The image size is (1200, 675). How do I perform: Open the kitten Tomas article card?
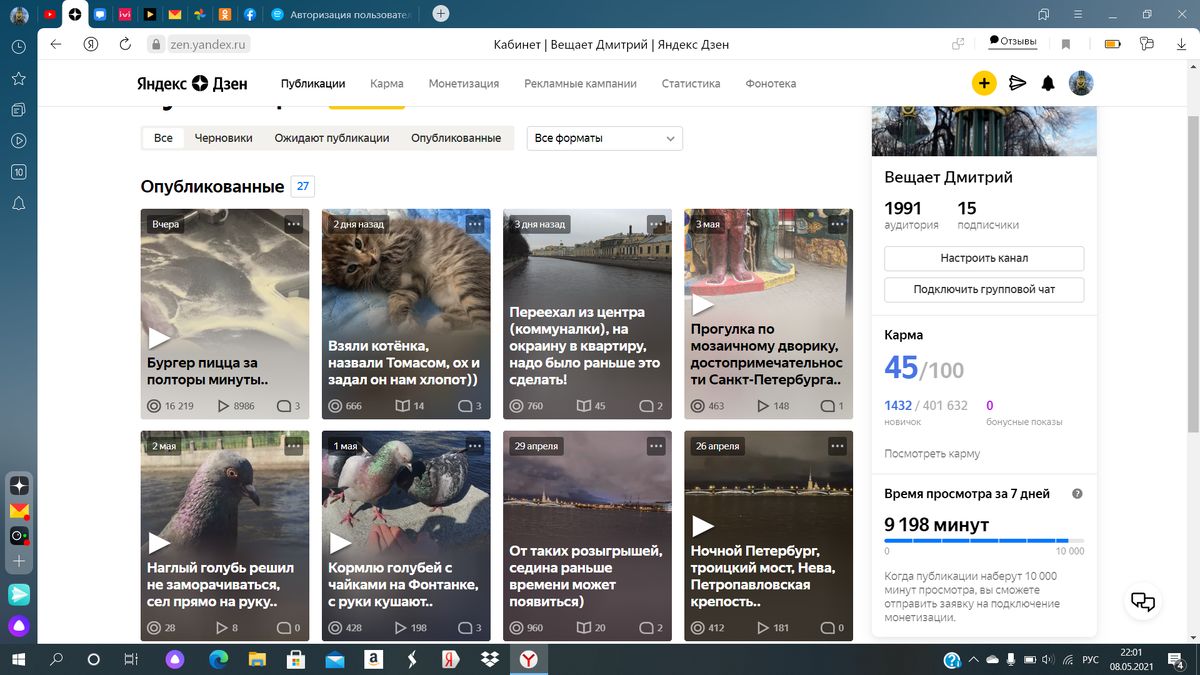click(406, 313)
